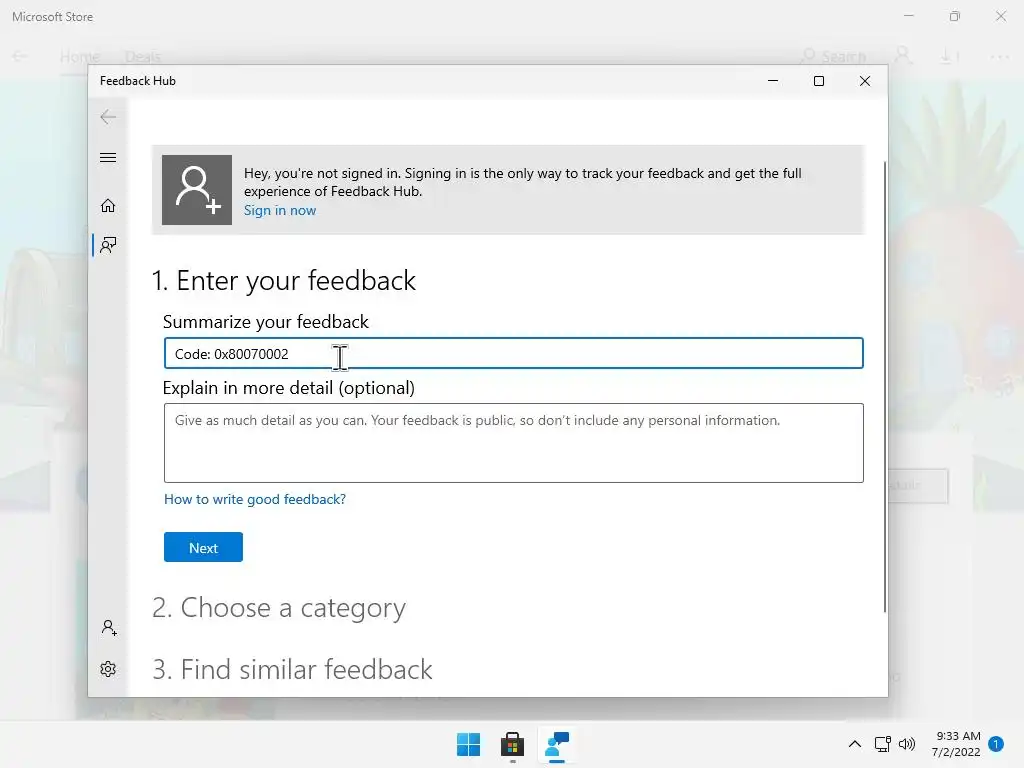
Task: Click the Explain in more detail box
Action: [513, 443]
